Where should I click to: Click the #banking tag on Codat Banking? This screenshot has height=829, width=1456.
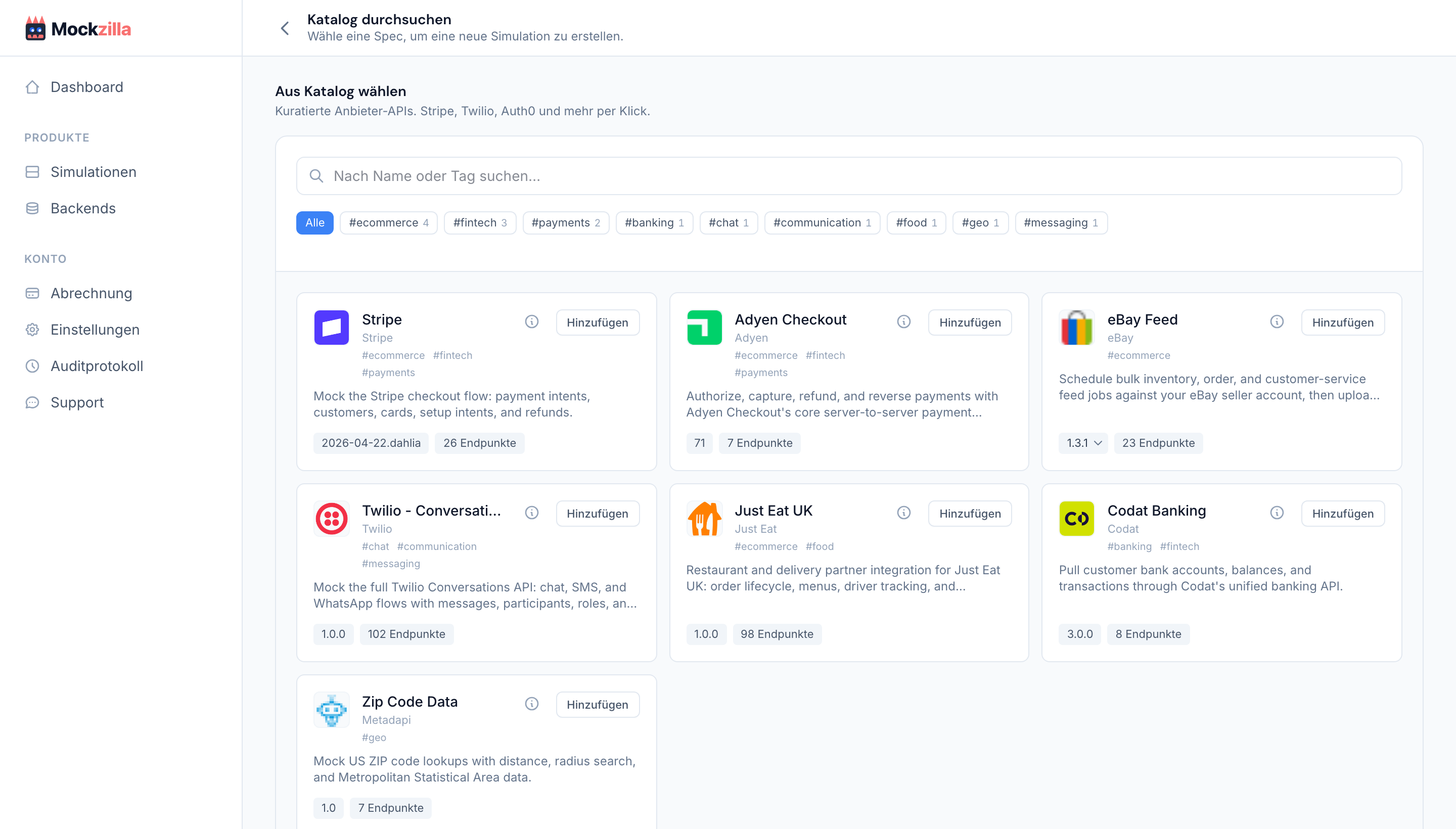[1129, 546]
